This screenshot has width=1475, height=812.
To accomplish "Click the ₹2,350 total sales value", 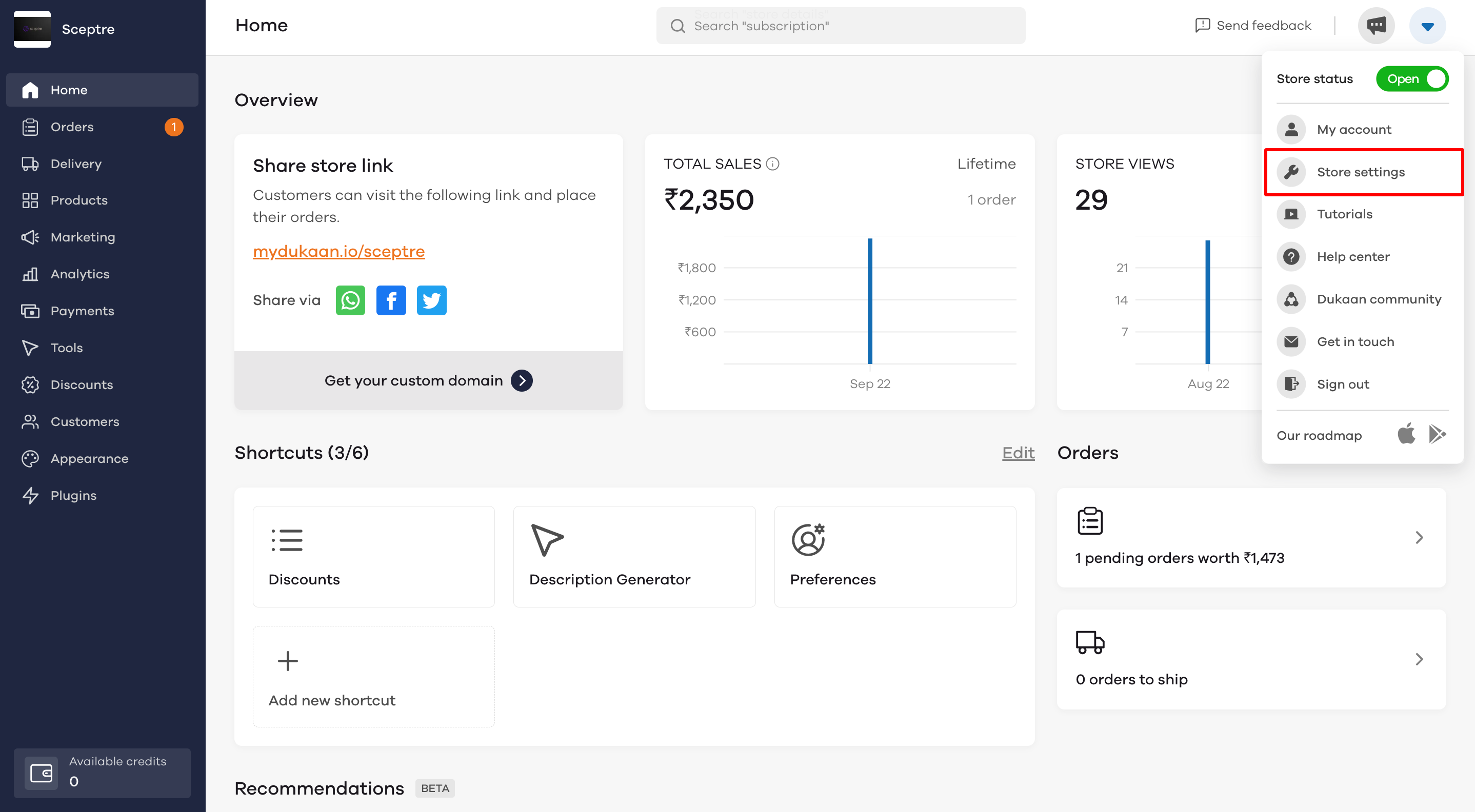I will click(x=709, y=200).
